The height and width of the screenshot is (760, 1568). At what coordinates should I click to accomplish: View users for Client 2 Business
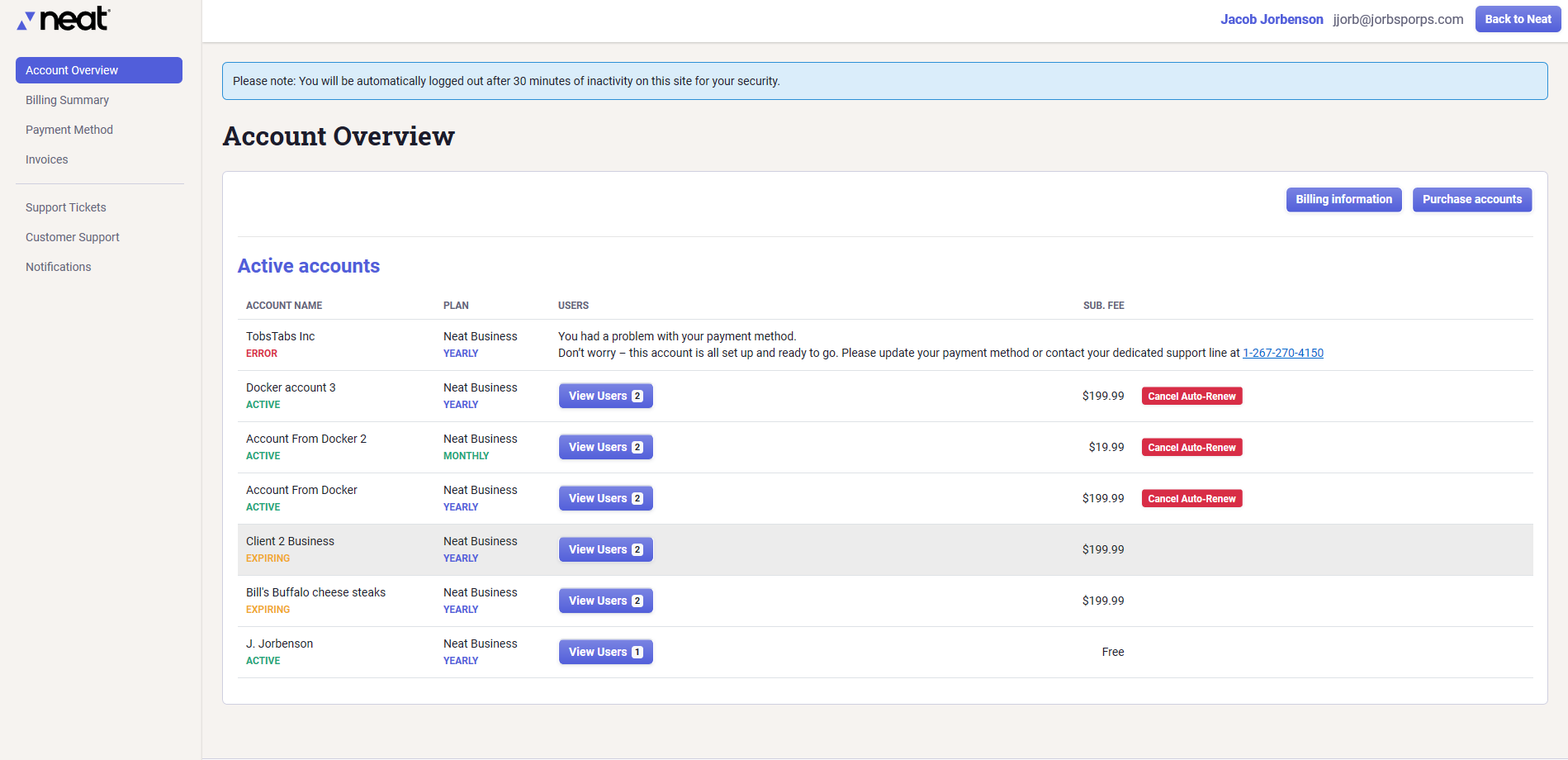[x=605, y=549]
